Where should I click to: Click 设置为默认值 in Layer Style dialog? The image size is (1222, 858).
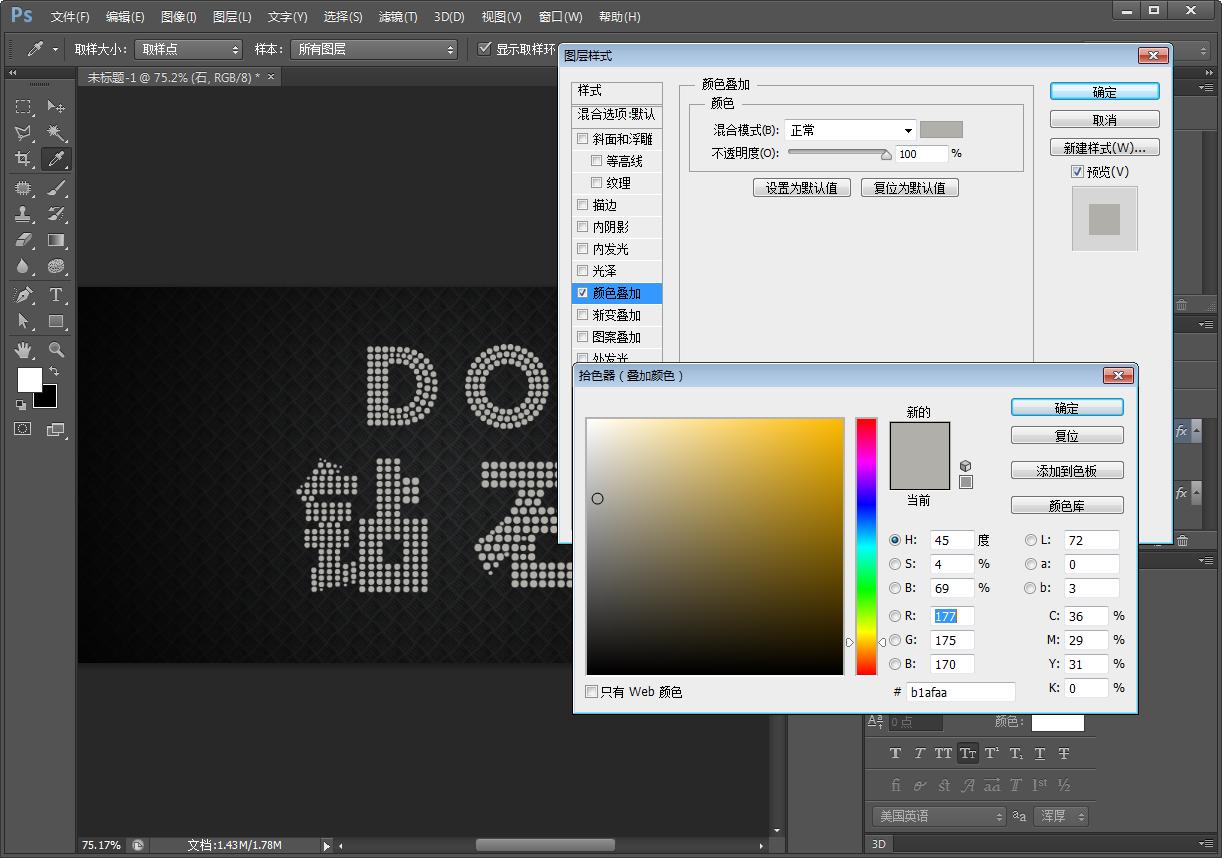(801, 187)
